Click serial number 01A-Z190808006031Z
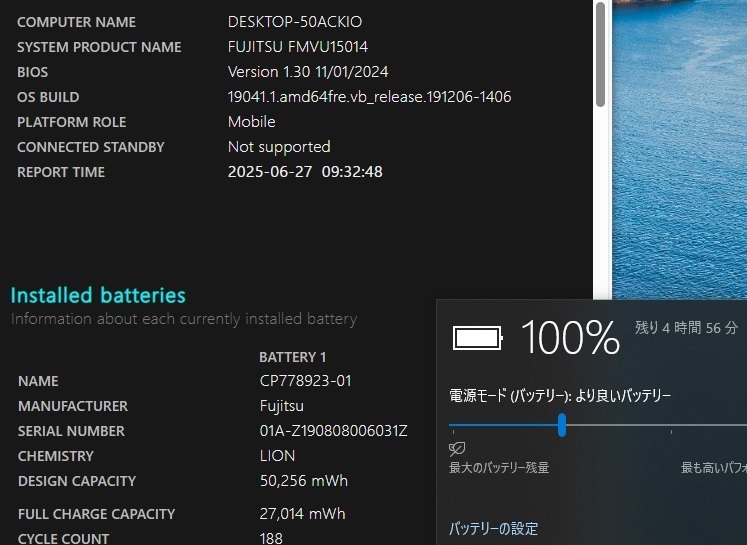The width and height of the screenshot is (747, 545). pos(333,431)
